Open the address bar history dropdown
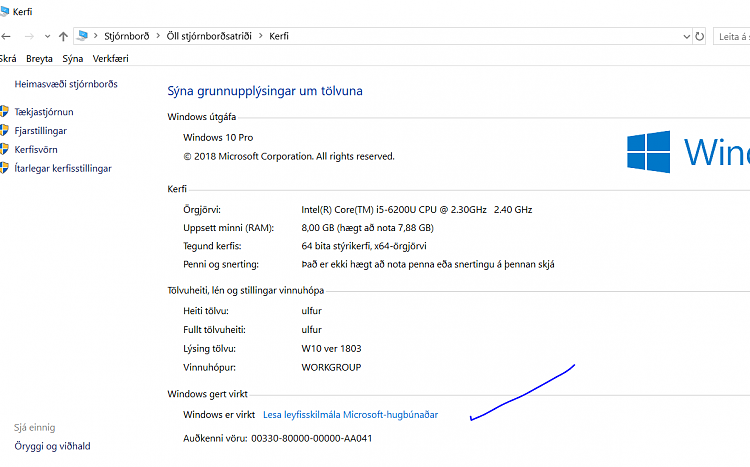Screen dimensions: 750x467 pyautogui.click(x=686, y=36)
